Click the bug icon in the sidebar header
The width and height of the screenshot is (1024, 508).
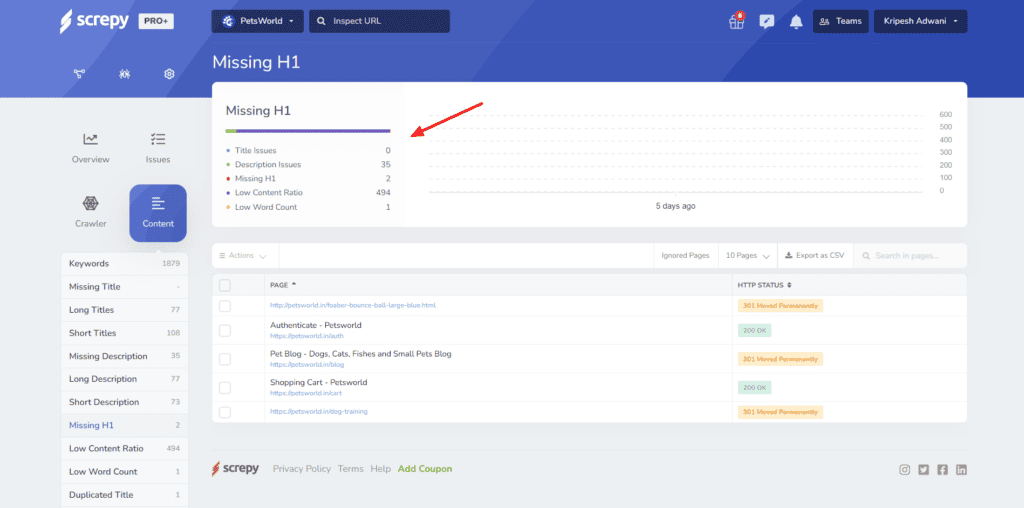124,74
